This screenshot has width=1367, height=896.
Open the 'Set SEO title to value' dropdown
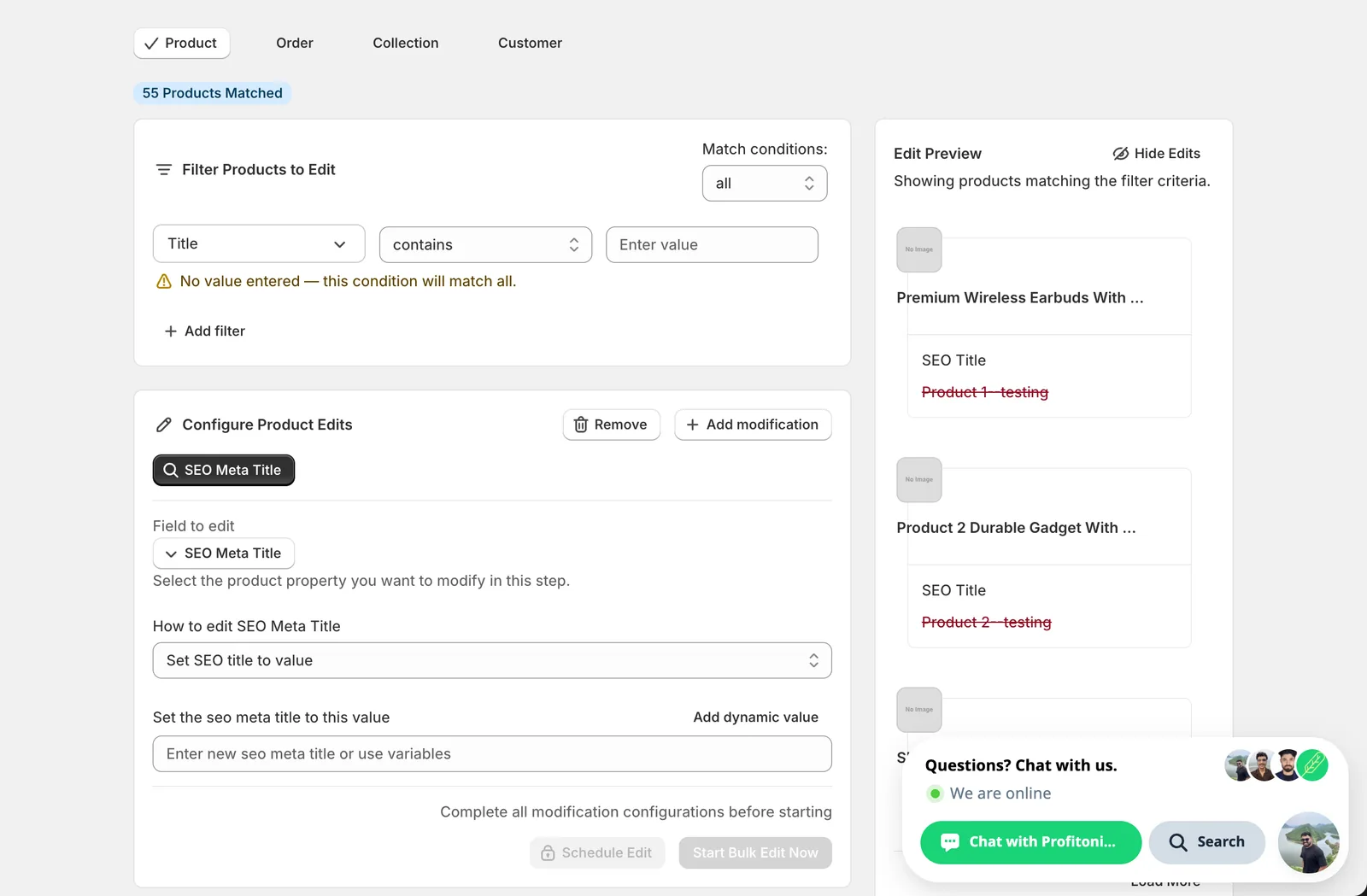pyautogui.click(x=492, y=660)
